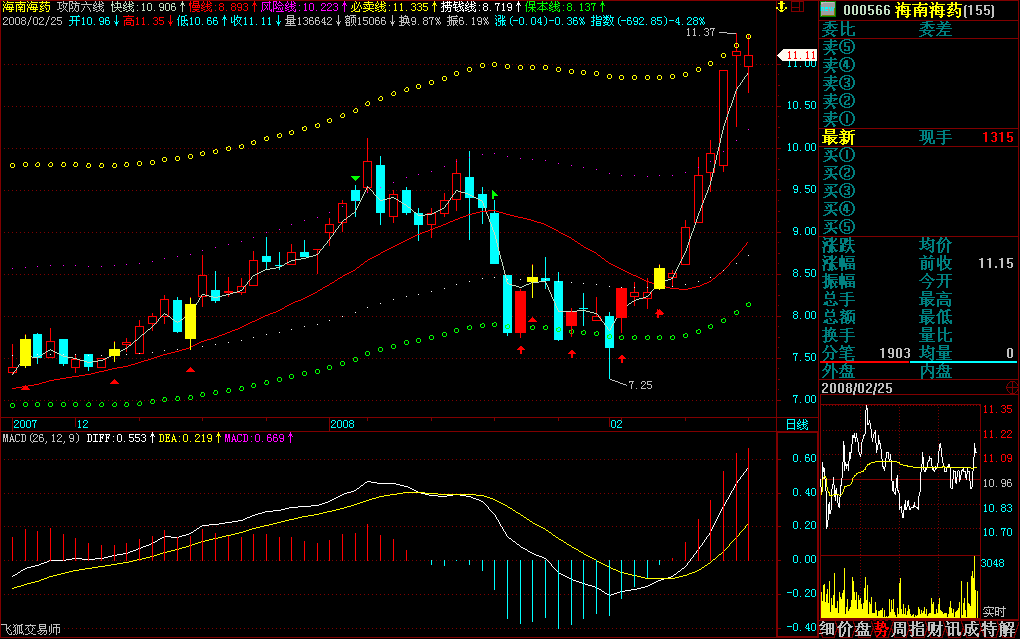The image size is (1020, 639).
Task: Click the crosshair circle icon beside 2008/02/25
Action: click(x=1012, y=388)
